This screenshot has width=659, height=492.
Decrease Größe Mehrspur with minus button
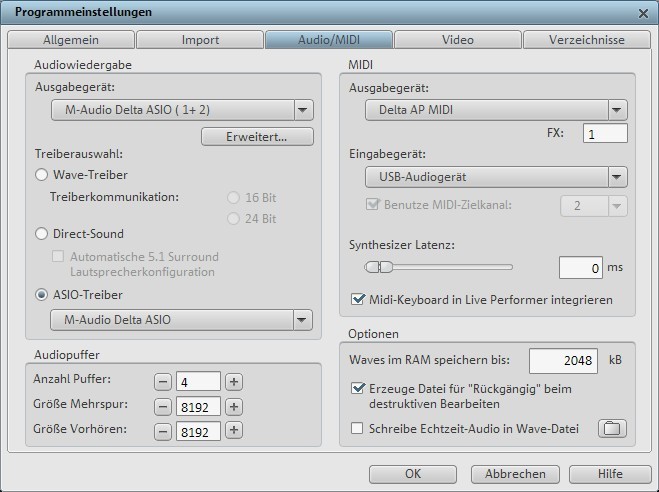pos(163,407)
